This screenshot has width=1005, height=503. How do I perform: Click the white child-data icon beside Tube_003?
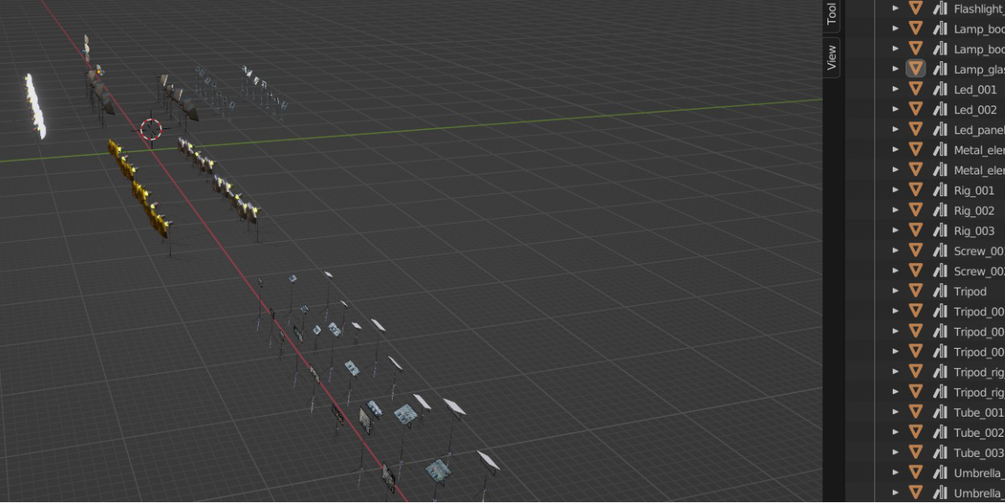tap(940, 452)
